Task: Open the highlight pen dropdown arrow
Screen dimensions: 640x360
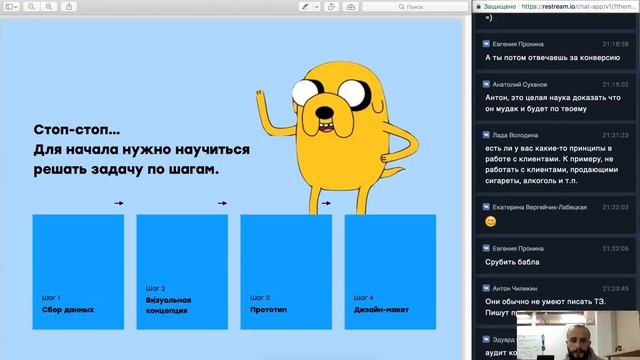Action: click(316, 7)
